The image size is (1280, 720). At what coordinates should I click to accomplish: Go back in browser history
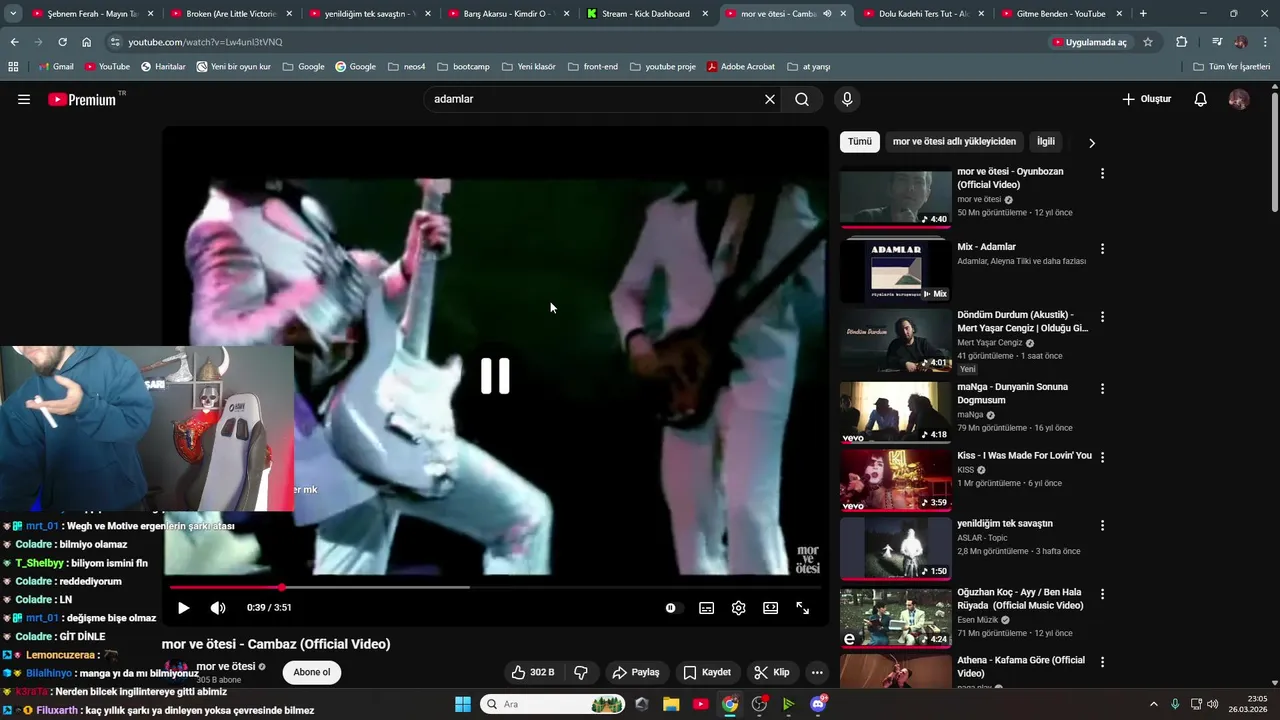tap(14, 42)
